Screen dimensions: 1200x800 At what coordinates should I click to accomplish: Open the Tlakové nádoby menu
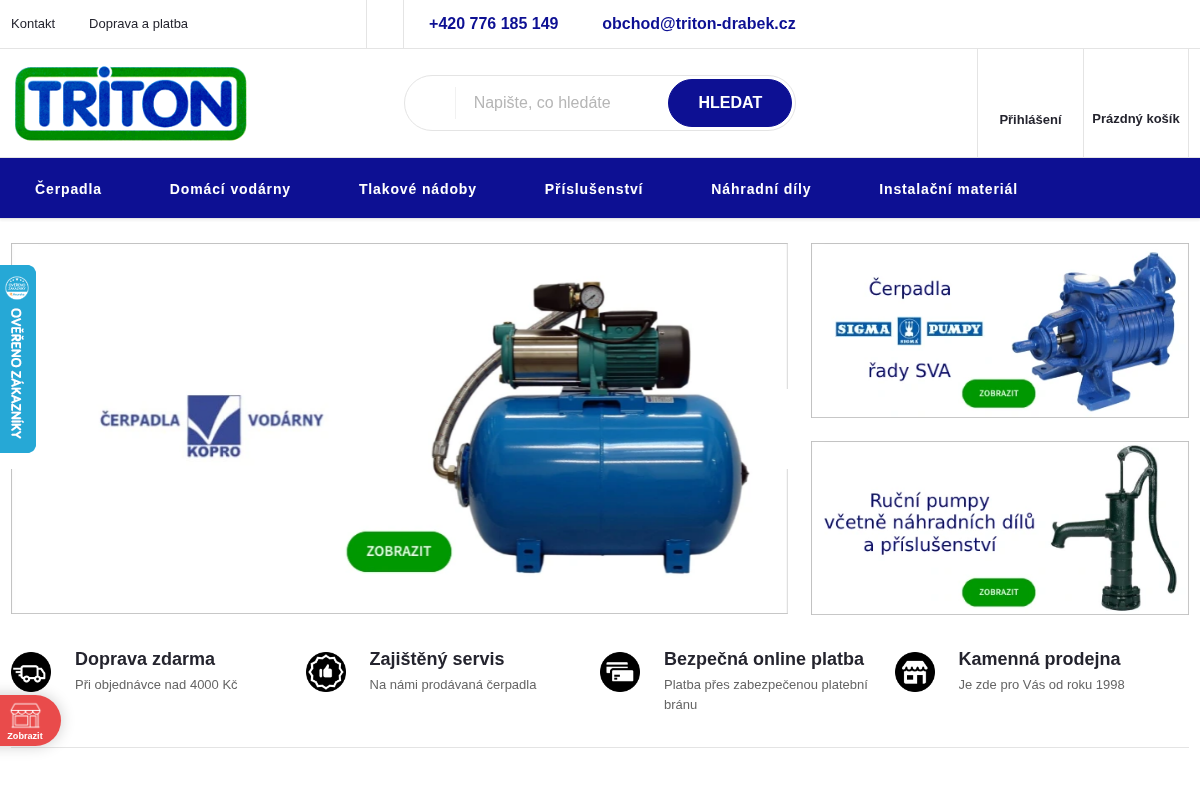(418, 189)
